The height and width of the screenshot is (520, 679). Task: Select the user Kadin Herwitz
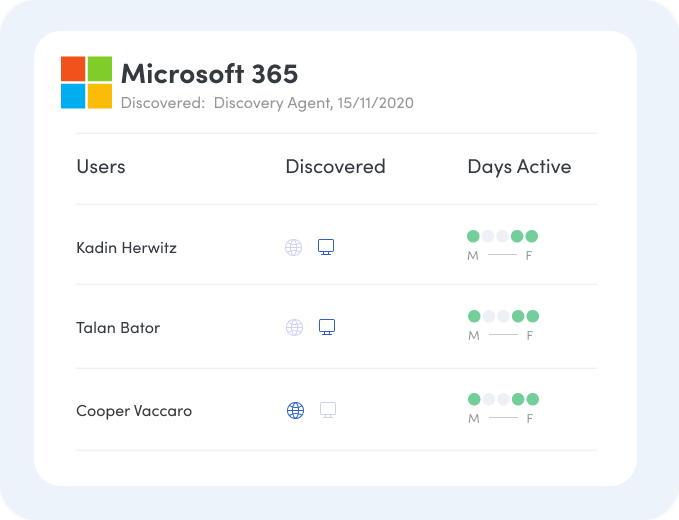coord(126,248)
